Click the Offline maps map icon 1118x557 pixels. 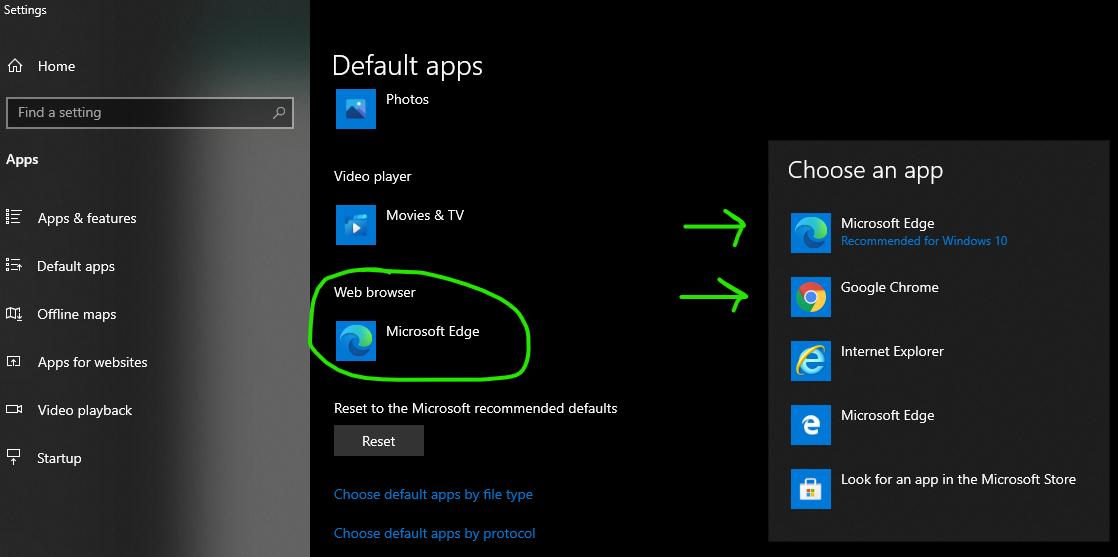tap(14, 314)
